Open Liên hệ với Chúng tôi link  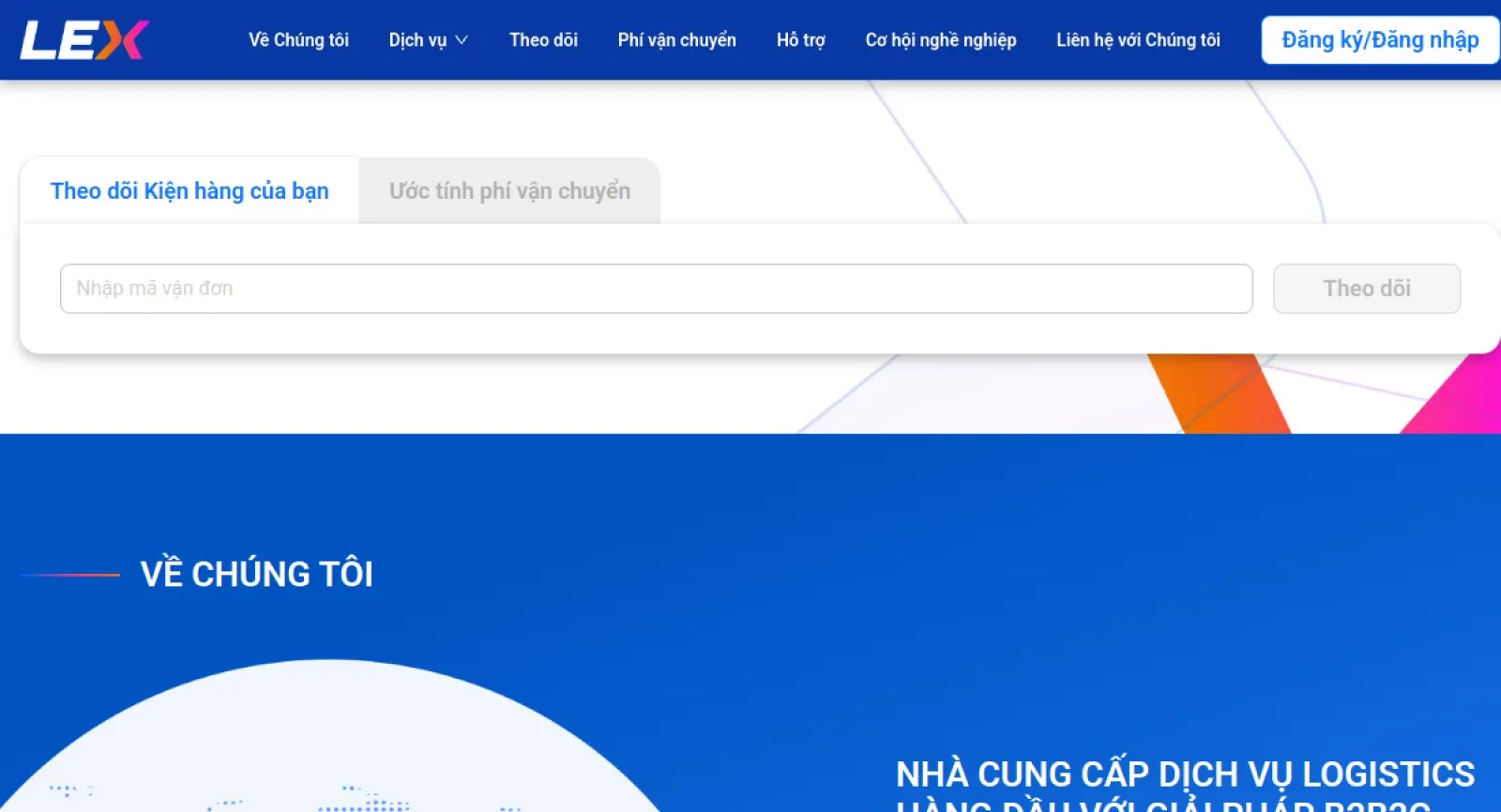point(1138,40)
